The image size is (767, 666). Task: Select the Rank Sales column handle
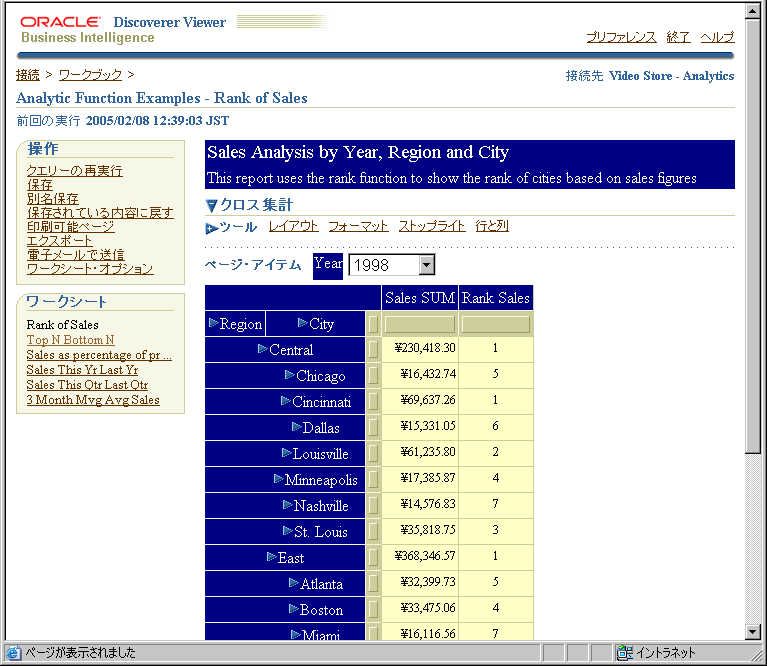496,324
